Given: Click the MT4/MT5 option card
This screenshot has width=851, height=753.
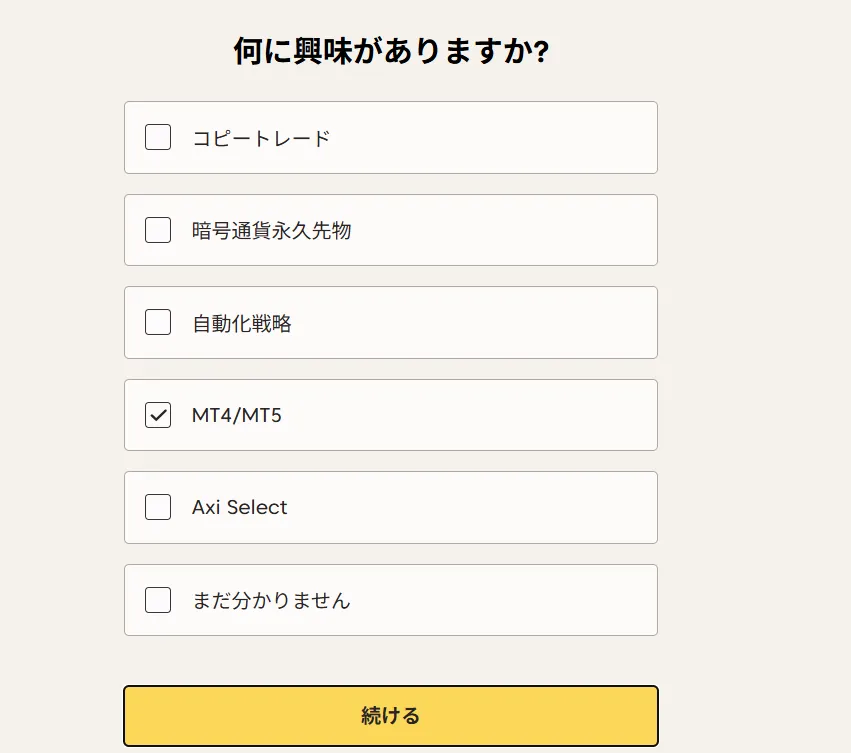Looking at the screenshot, I should point(390,414).
